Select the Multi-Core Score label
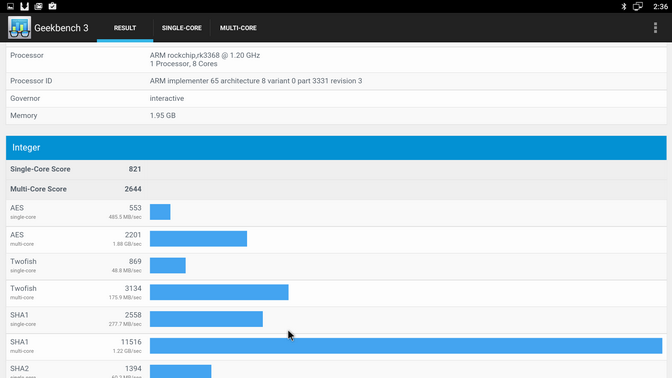The height and width of the screenshot is (378, 672). [x=39, y=189]
